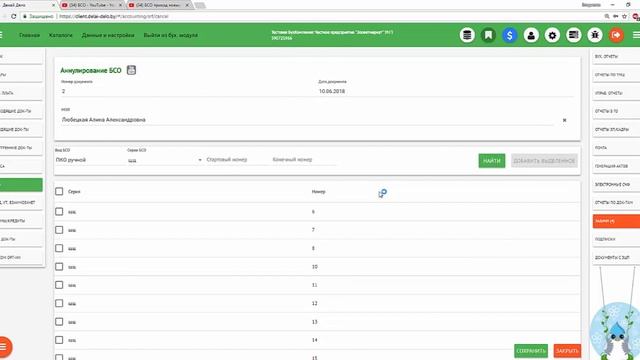Open the КРЕДИТЫ item in left sidebar
The image size is (640, 360).
click(x=21, y=221)
